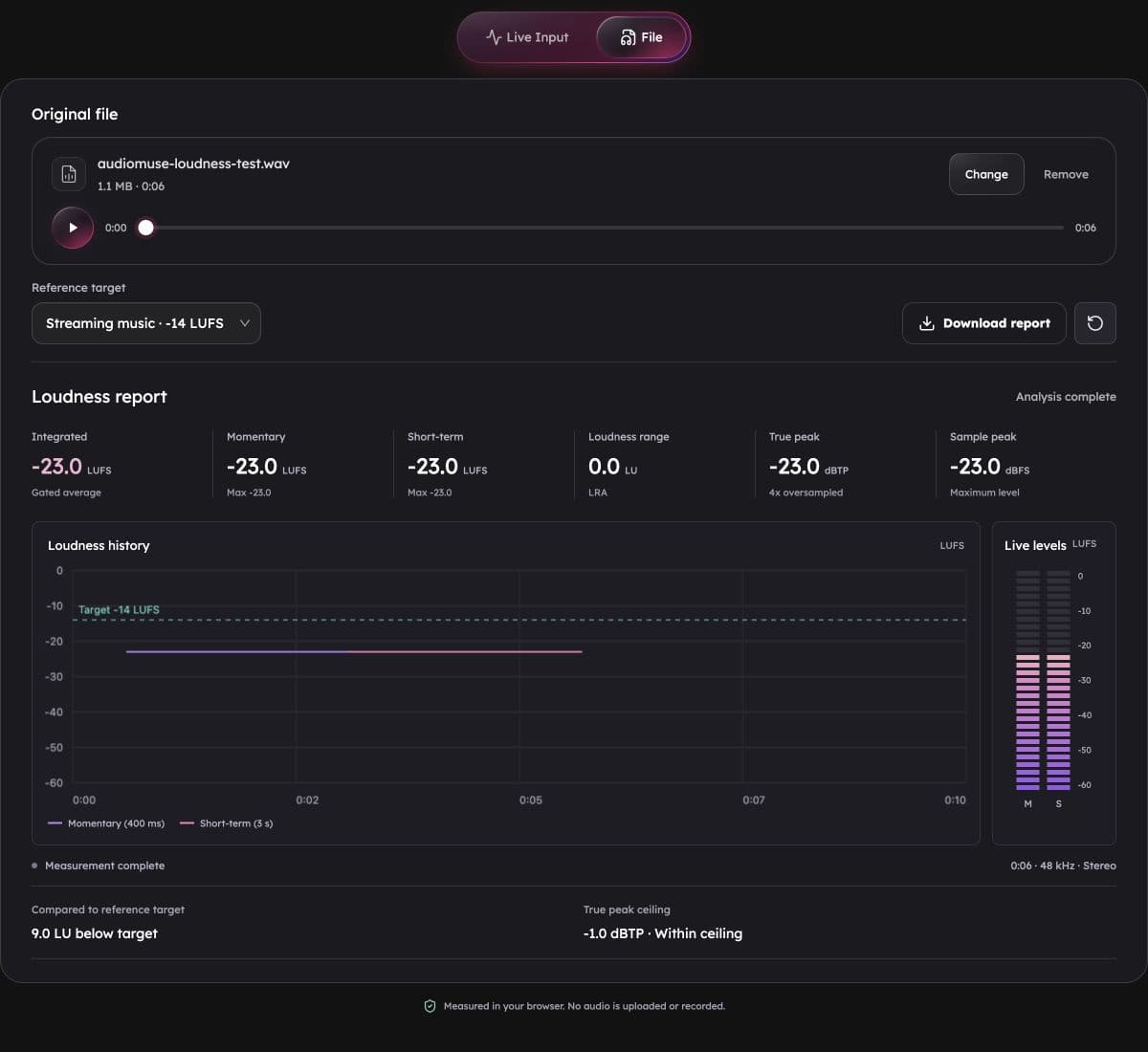This screenshot has width=1148, height=1052.
Task: Click the 'Maximum level' caption
Action: [984, 493]
